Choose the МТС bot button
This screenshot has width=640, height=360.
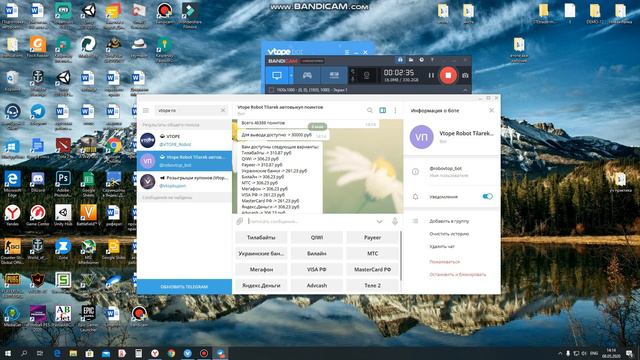pyautogui.click(x=372, y=253)
